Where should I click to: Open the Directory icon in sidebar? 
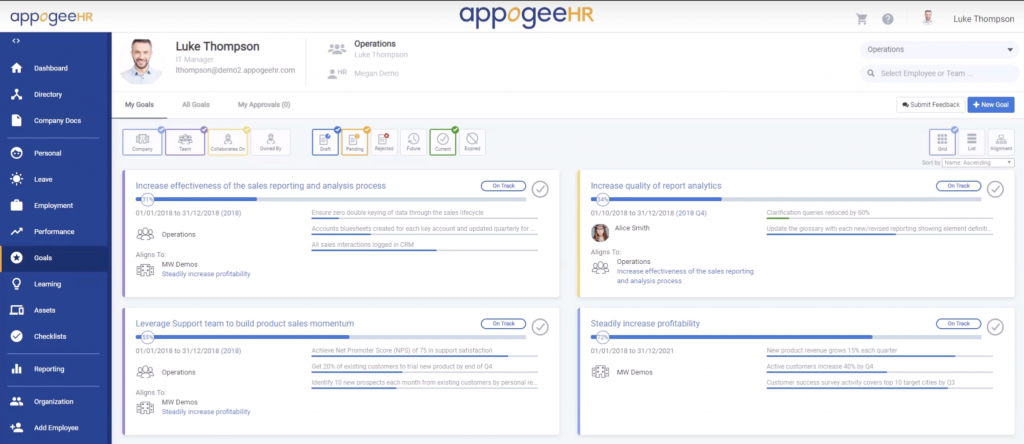click(x=16, y=94)
